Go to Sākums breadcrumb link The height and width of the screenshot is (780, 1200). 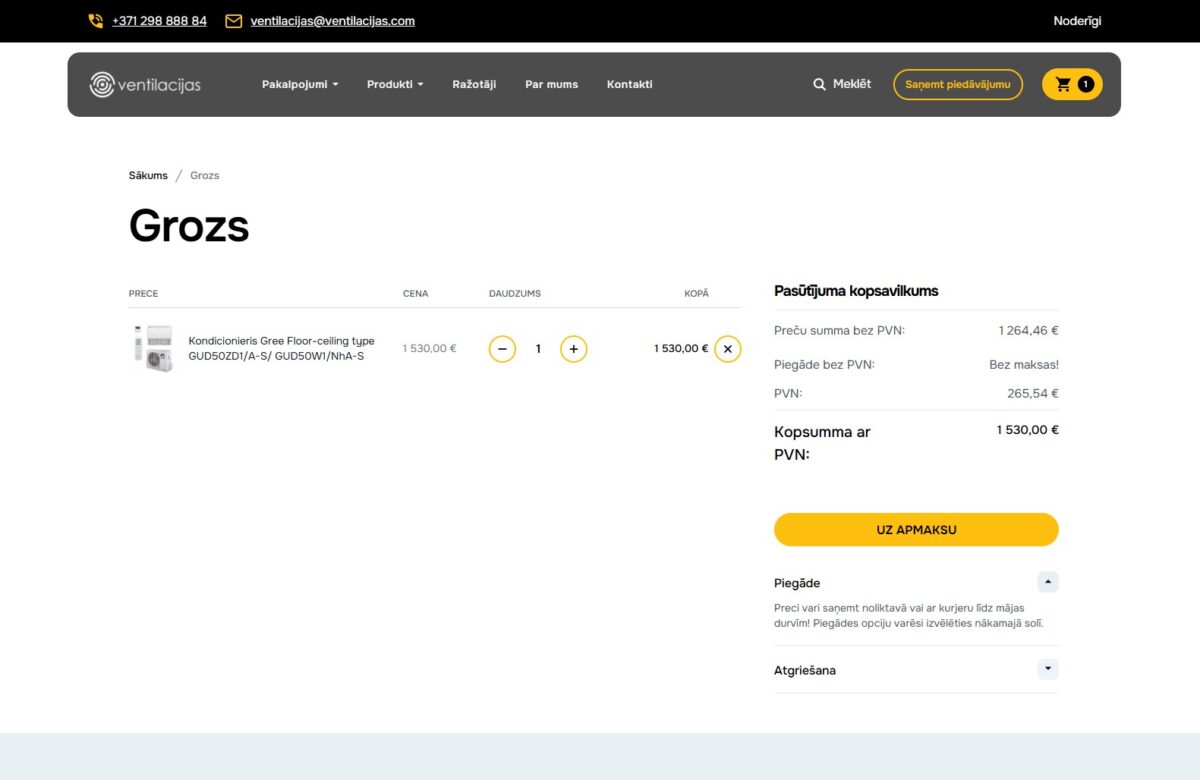(148, 175)
